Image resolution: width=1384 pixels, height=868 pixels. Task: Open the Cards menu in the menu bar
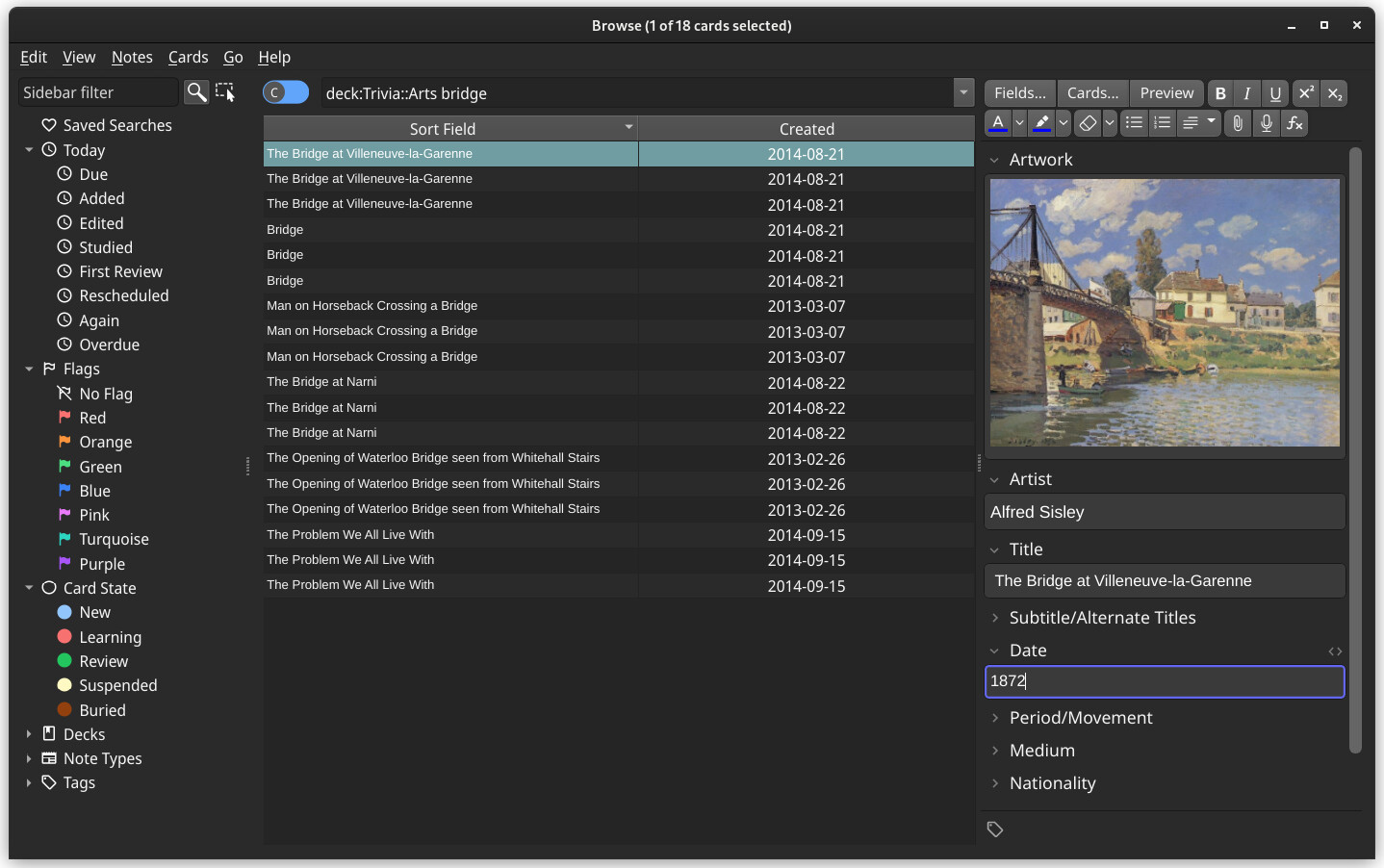[x=188, y=57]
